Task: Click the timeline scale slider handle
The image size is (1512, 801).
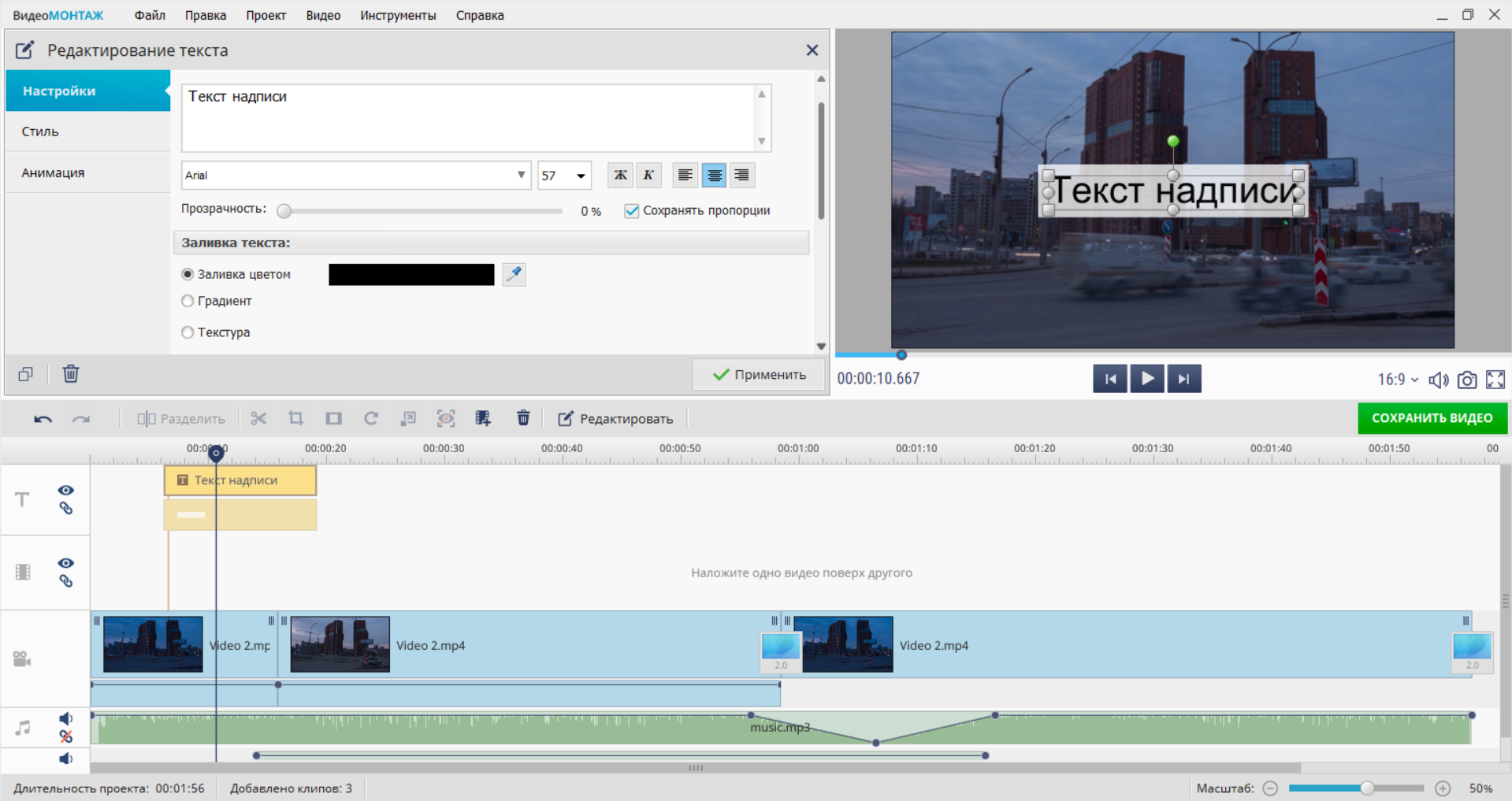Action: tap(1367, 788)
